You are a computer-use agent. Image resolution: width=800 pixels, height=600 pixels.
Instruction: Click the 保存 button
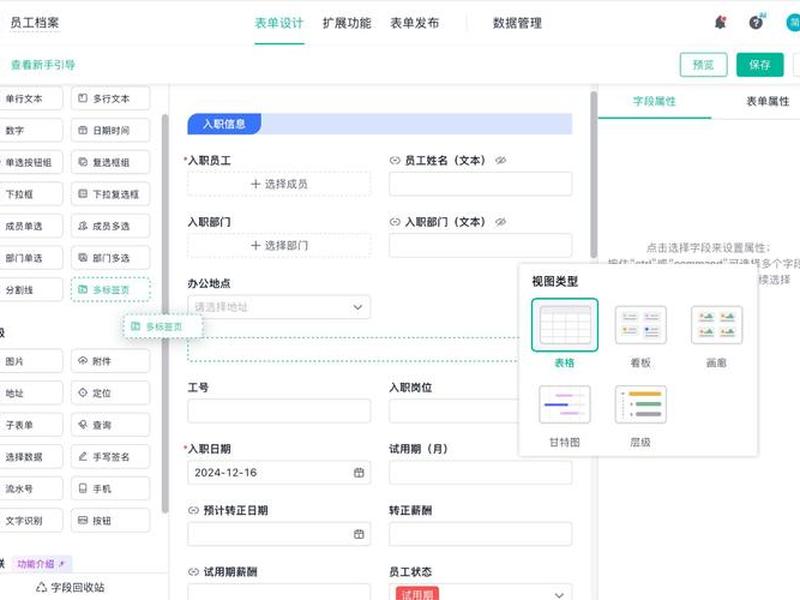click(760, 65)
